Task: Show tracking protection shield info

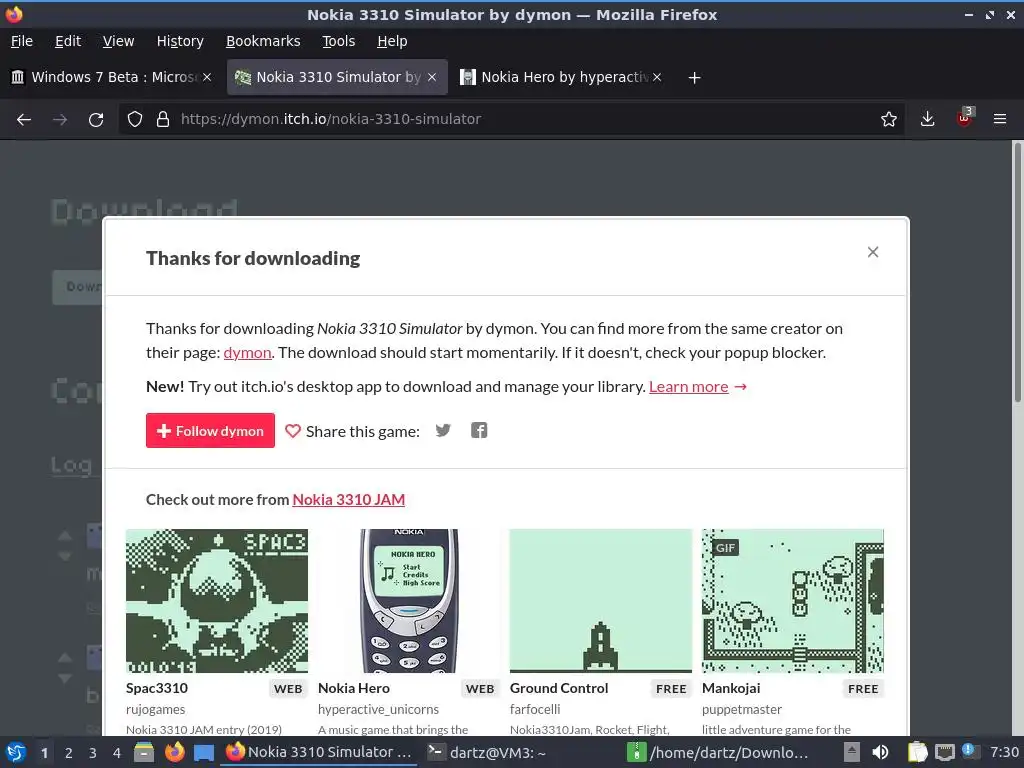Action: tap(135, 120)
